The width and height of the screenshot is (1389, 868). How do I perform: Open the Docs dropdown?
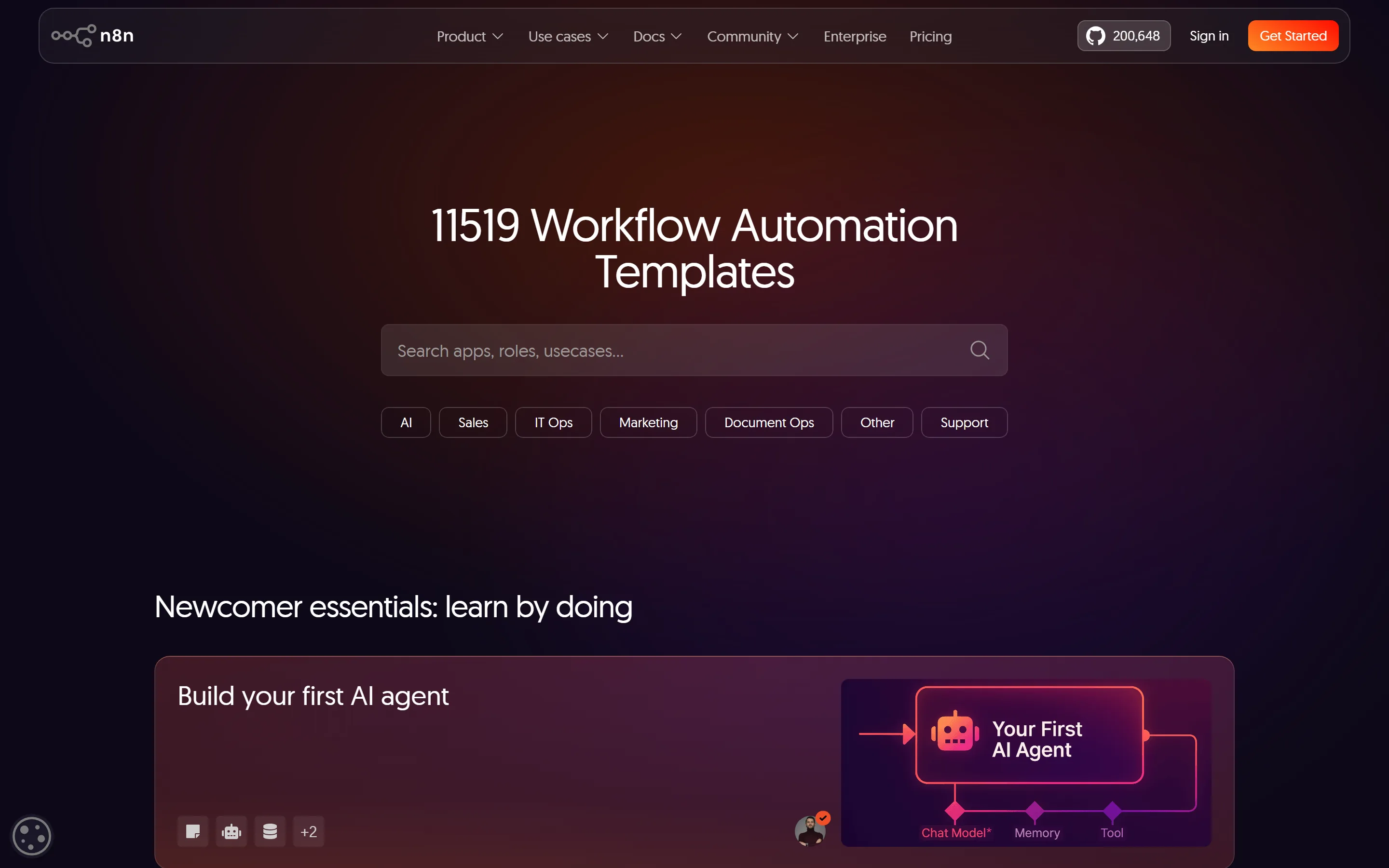[x=657, y=36]
